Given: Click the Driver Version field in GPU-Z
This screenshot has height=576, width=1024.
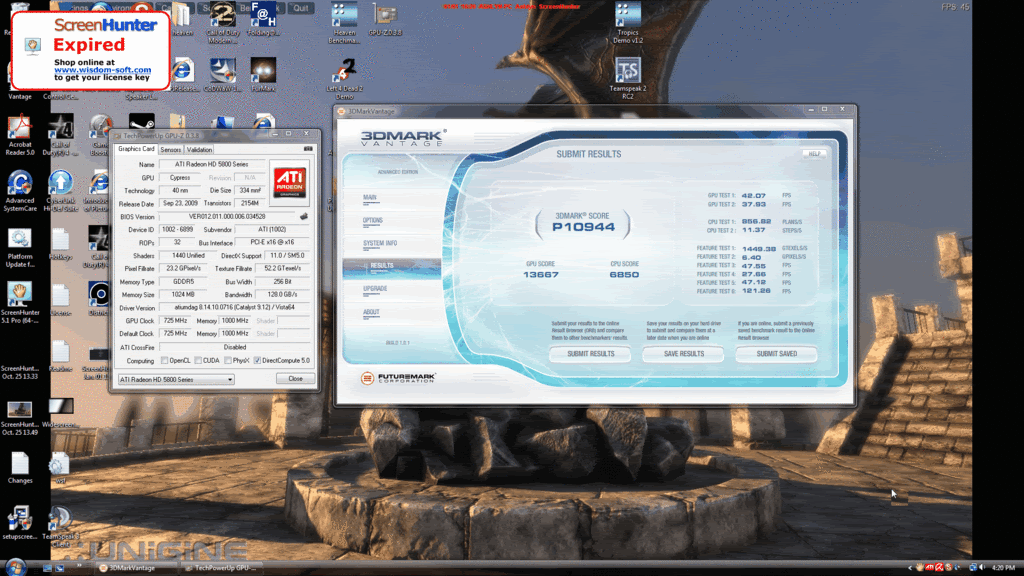Looking at the screenshot, I should coord(234,308).
